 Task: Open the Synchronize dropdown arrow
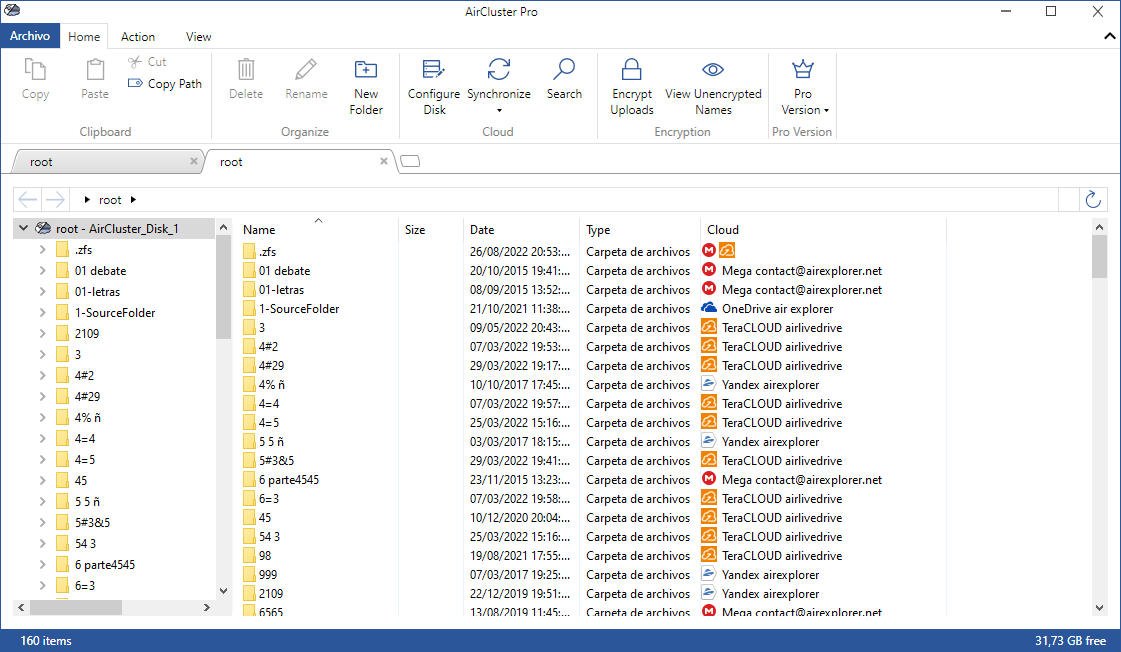(499, 110)
